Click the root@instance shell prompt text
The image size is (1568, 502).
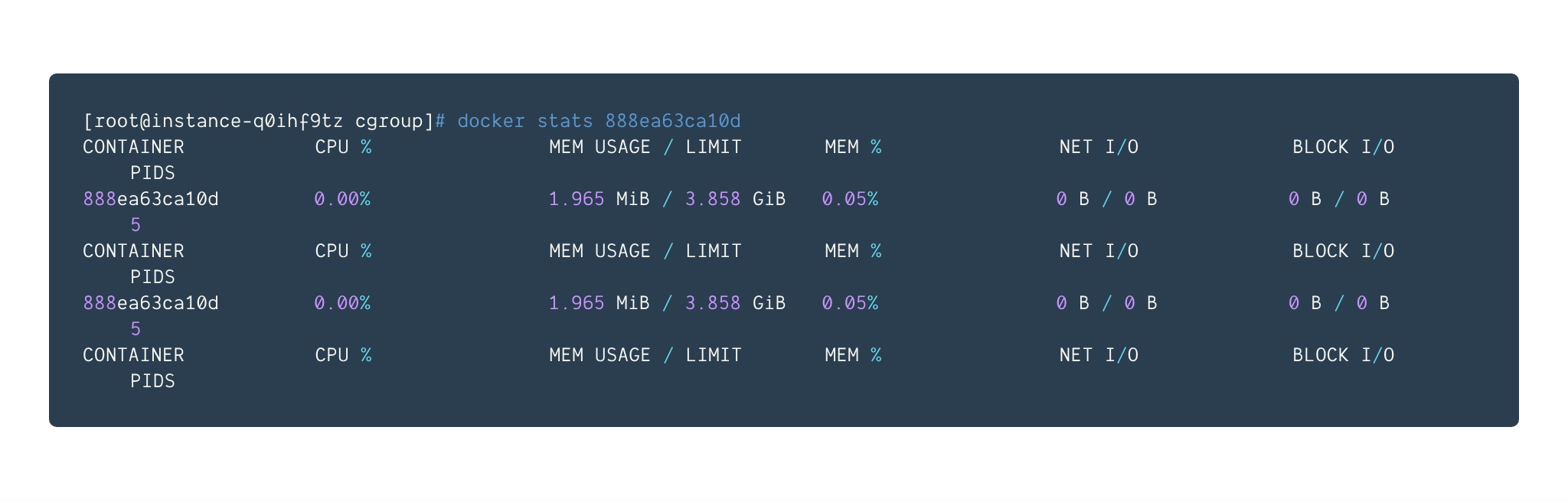(x=259, y=121)
